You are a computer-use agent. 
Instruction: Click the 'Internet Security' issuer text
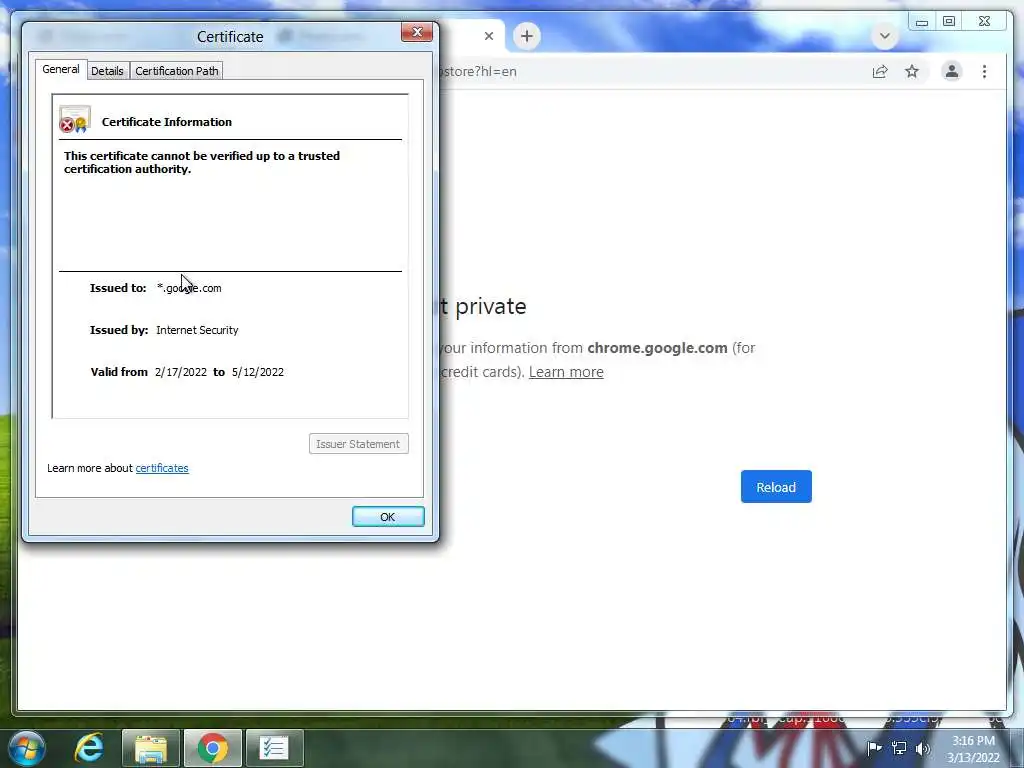tap(197, 330)
